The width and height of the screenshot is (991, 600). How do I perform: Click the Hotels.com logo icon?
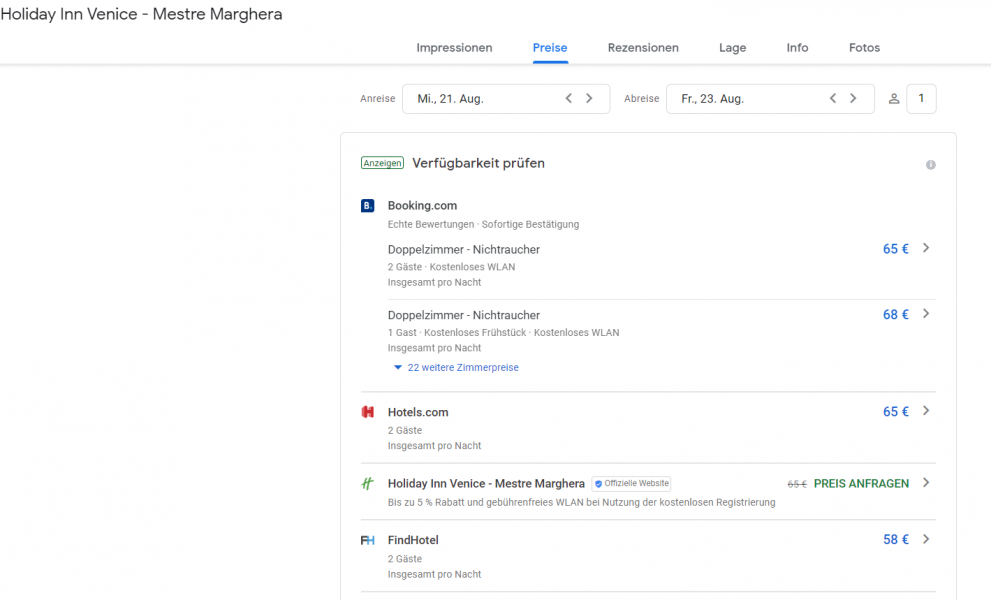(367, 412)
